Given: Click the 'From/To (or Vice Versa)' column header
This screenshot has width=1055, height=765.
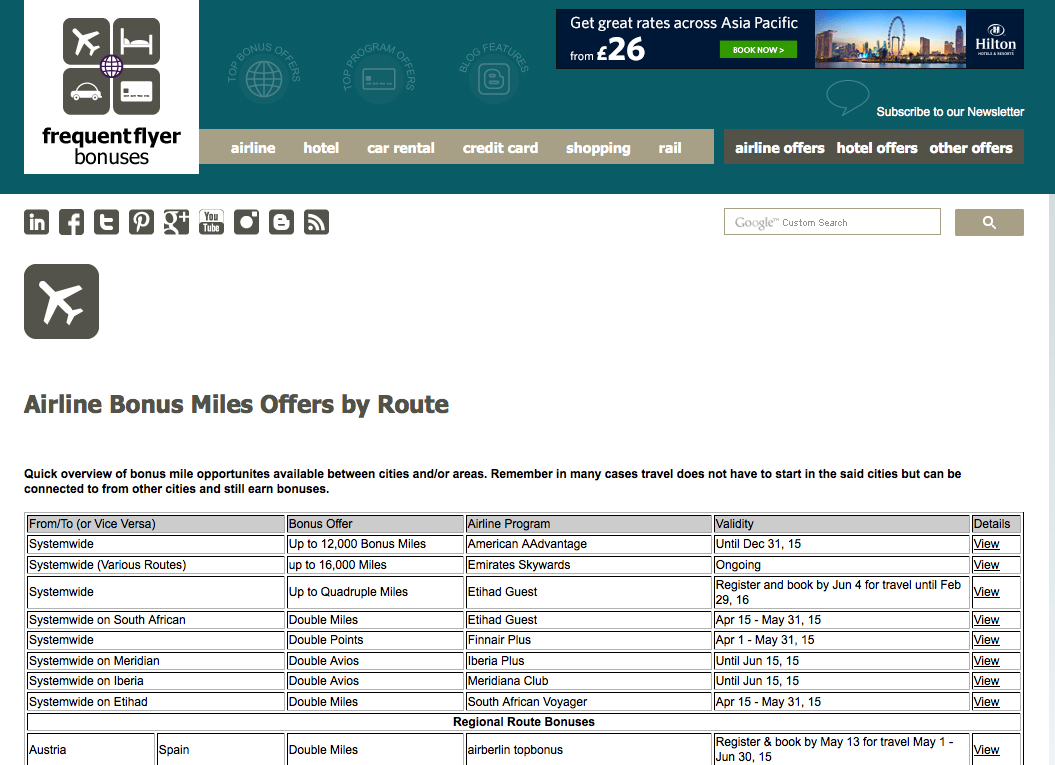Looking at the screenshot, I should (x=156, y=523).
